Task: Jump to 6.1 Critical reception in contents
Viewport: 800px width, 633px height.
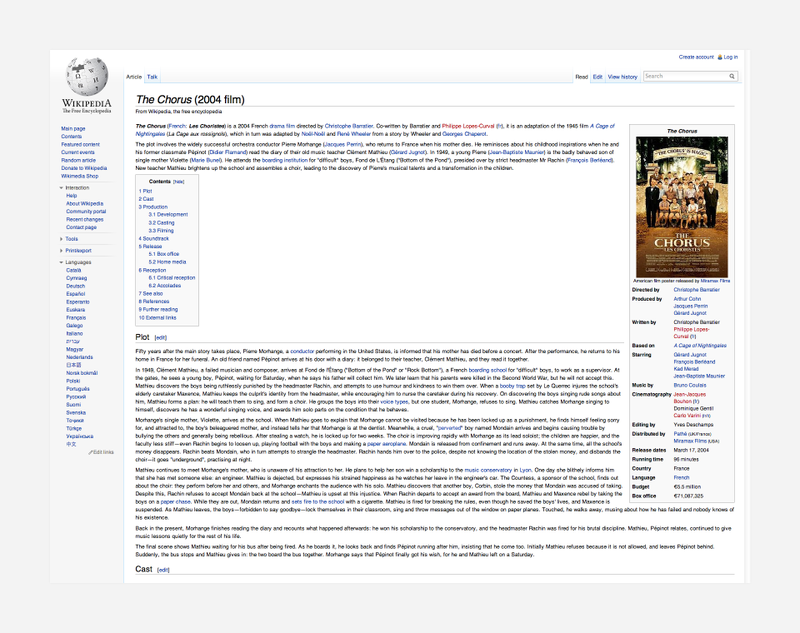Action: [172, 278]
